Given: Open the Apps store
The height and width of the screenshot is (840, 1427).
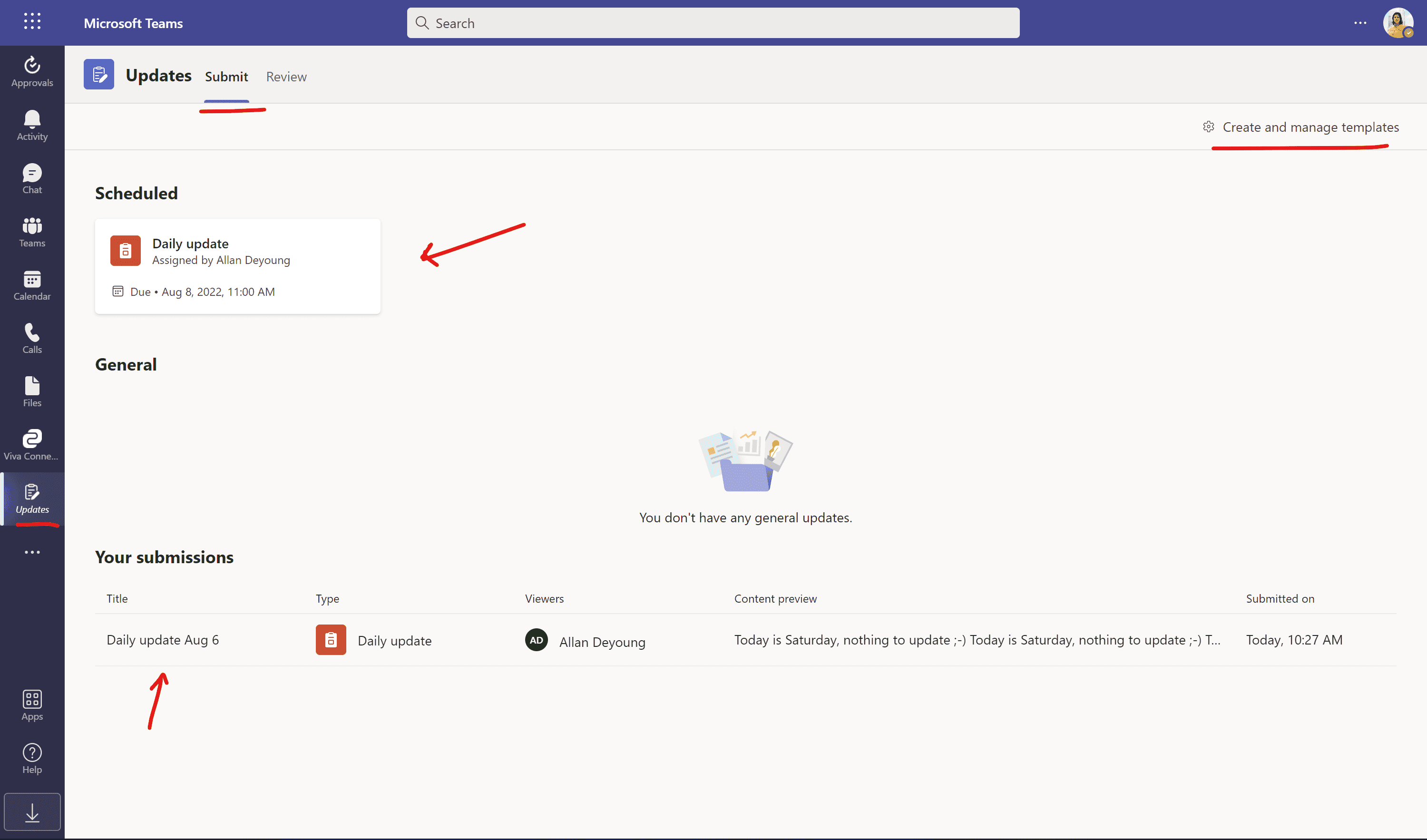Looking at the screenshot, I should (x=32, y=705).
